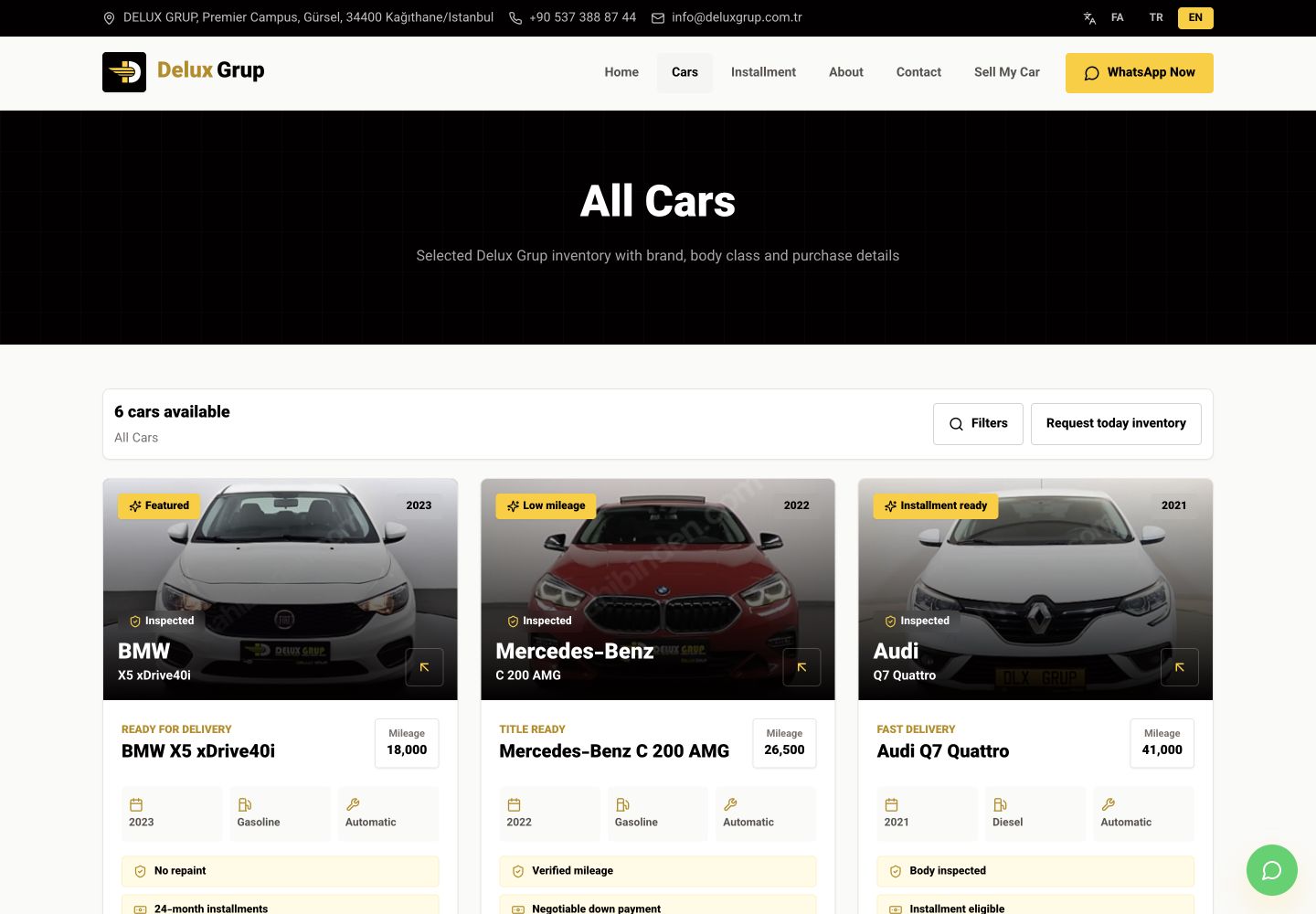Image resolution: width=1316 pixels, height=914 pixels.
Task: Open the Installment page
Action: point(763,72)
